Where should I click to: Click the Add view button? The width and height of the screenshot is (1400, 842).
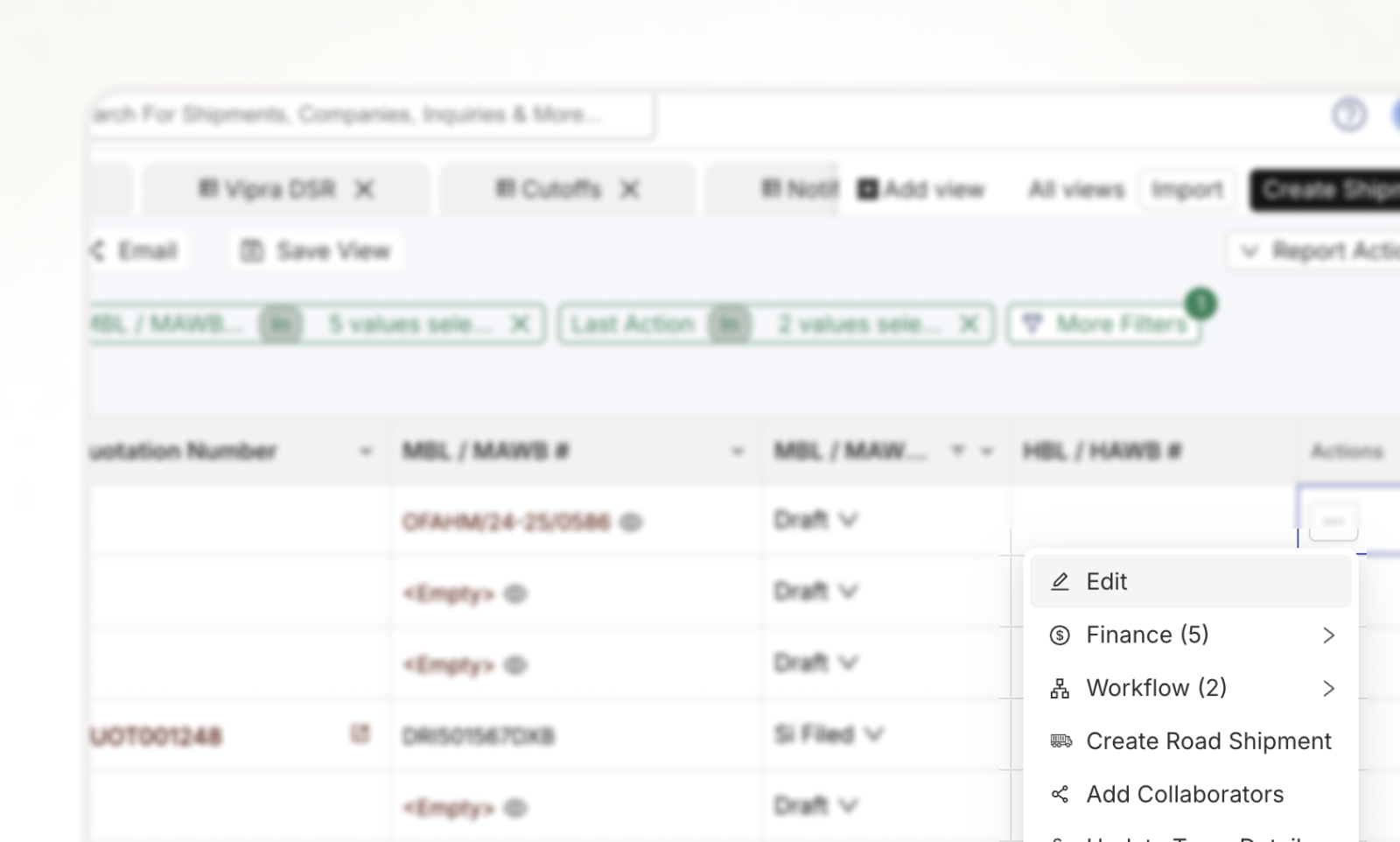point(921,189)
